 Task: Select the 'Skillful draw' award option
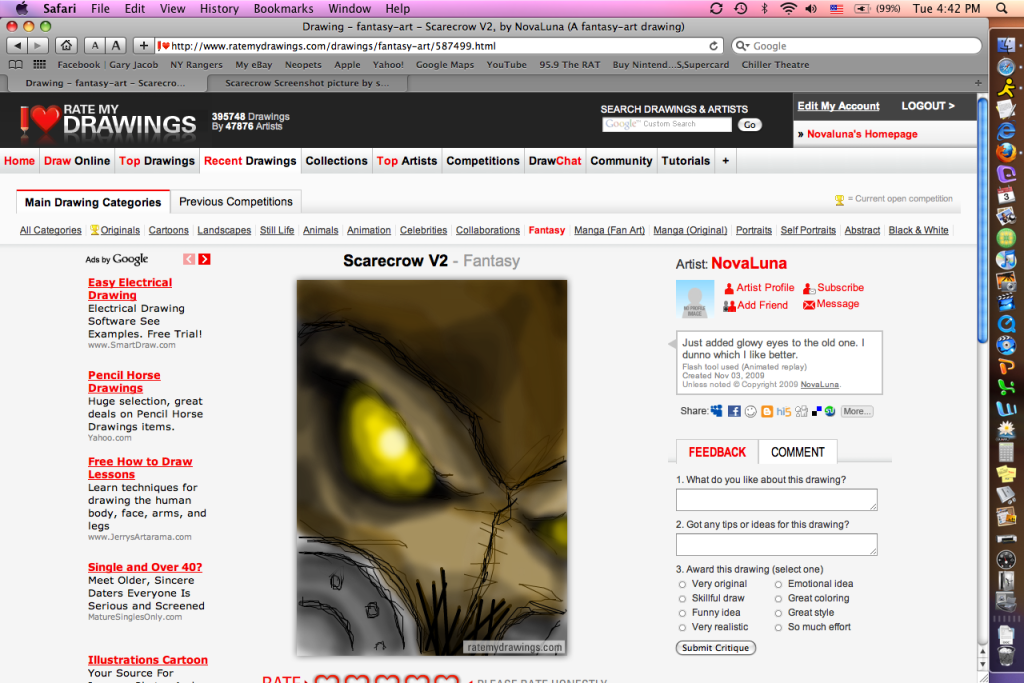point(682,599)
